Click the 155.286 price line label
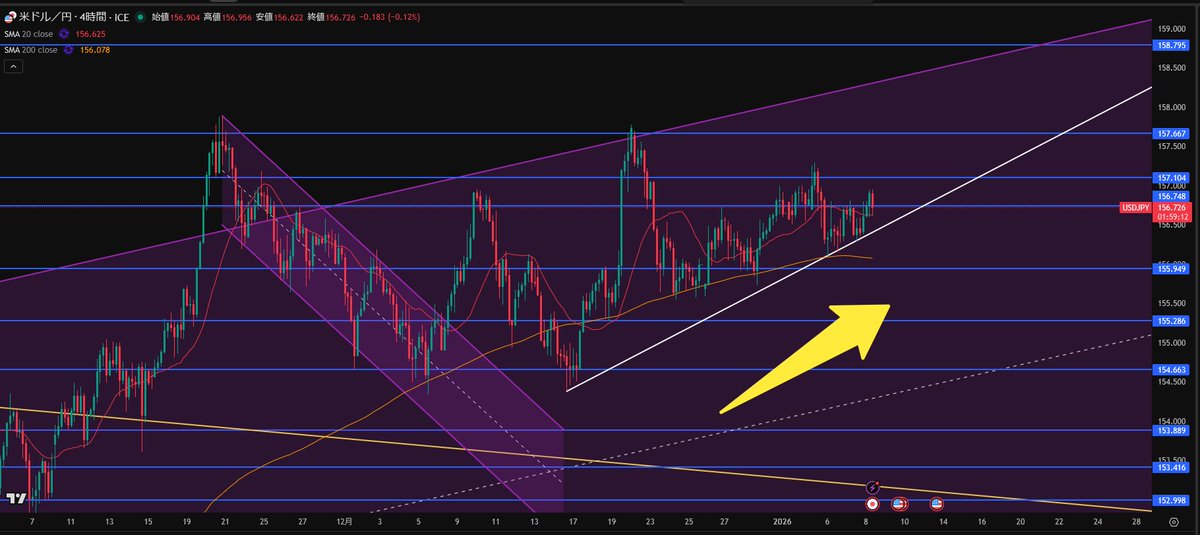This screenshot has width=1200, height=535. pos(1172,321)
